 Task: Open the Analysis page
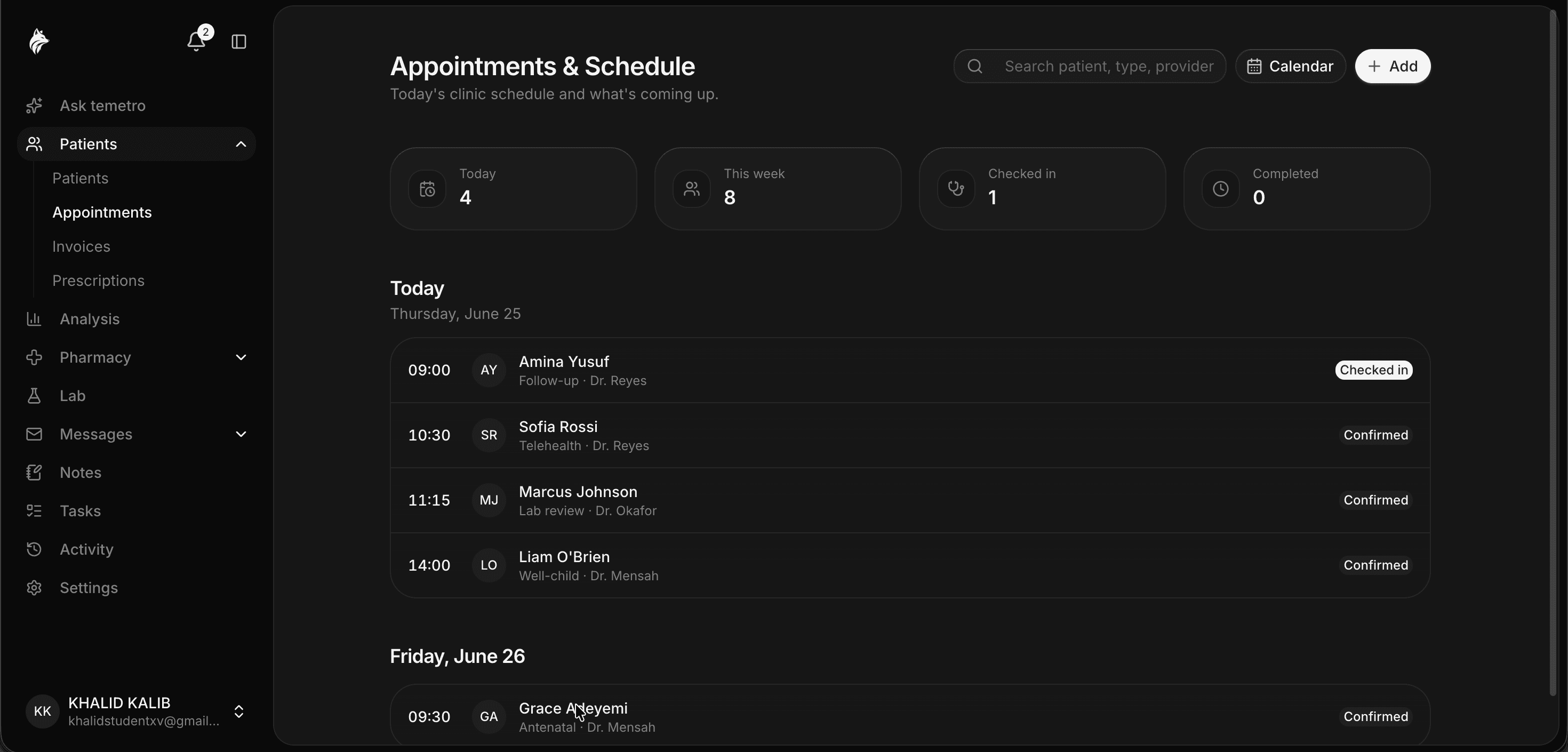point(137,318)
